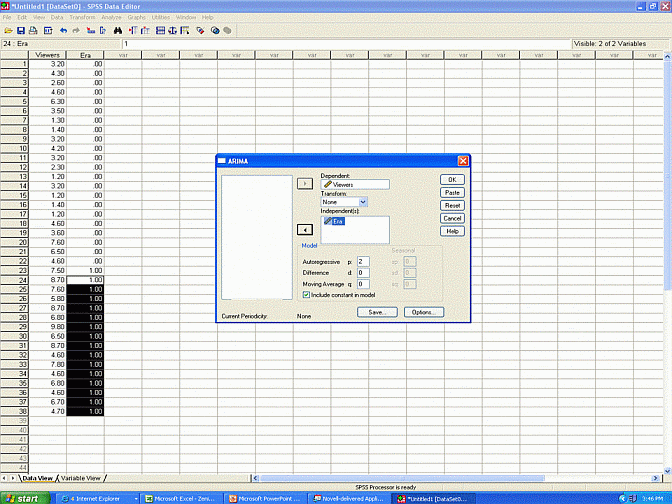672x504 pixels.
Task: Click the Save... button in ARIMA dialog
Action: point(377,312)
